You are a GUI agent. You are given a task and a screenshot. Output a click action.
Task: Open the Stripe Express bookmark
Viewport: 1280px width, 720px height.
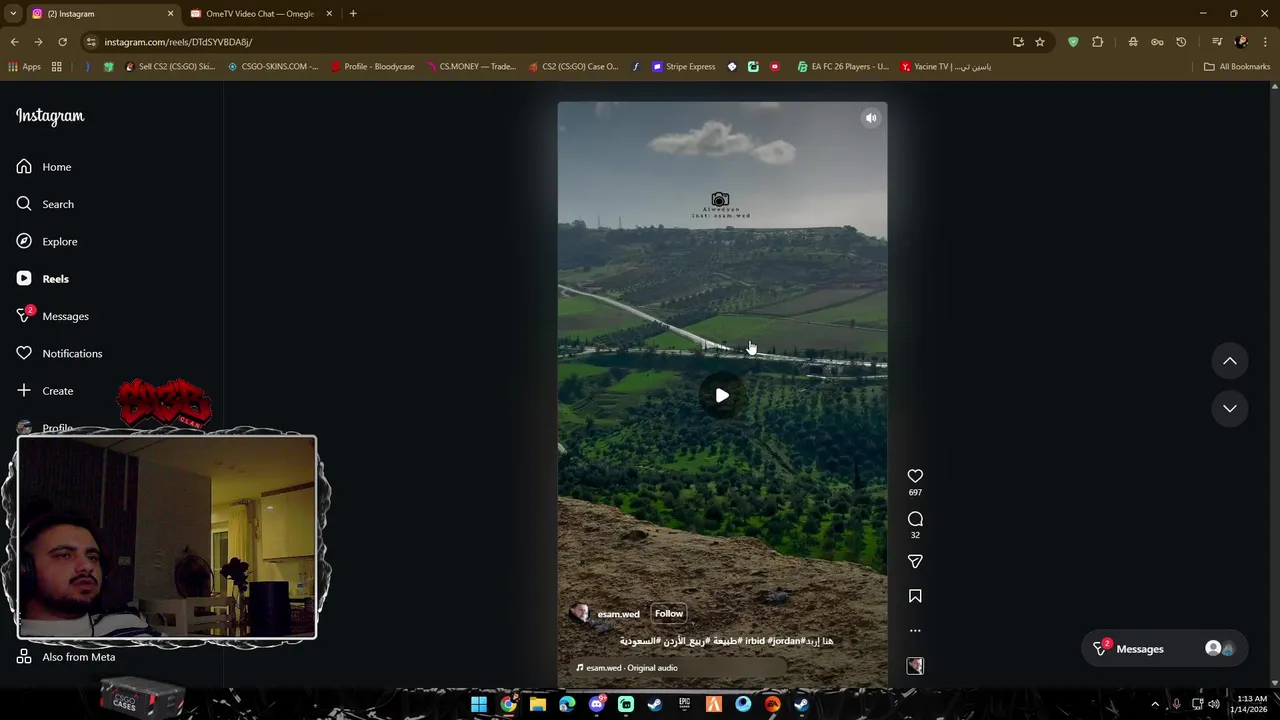[x=683, y=67]
